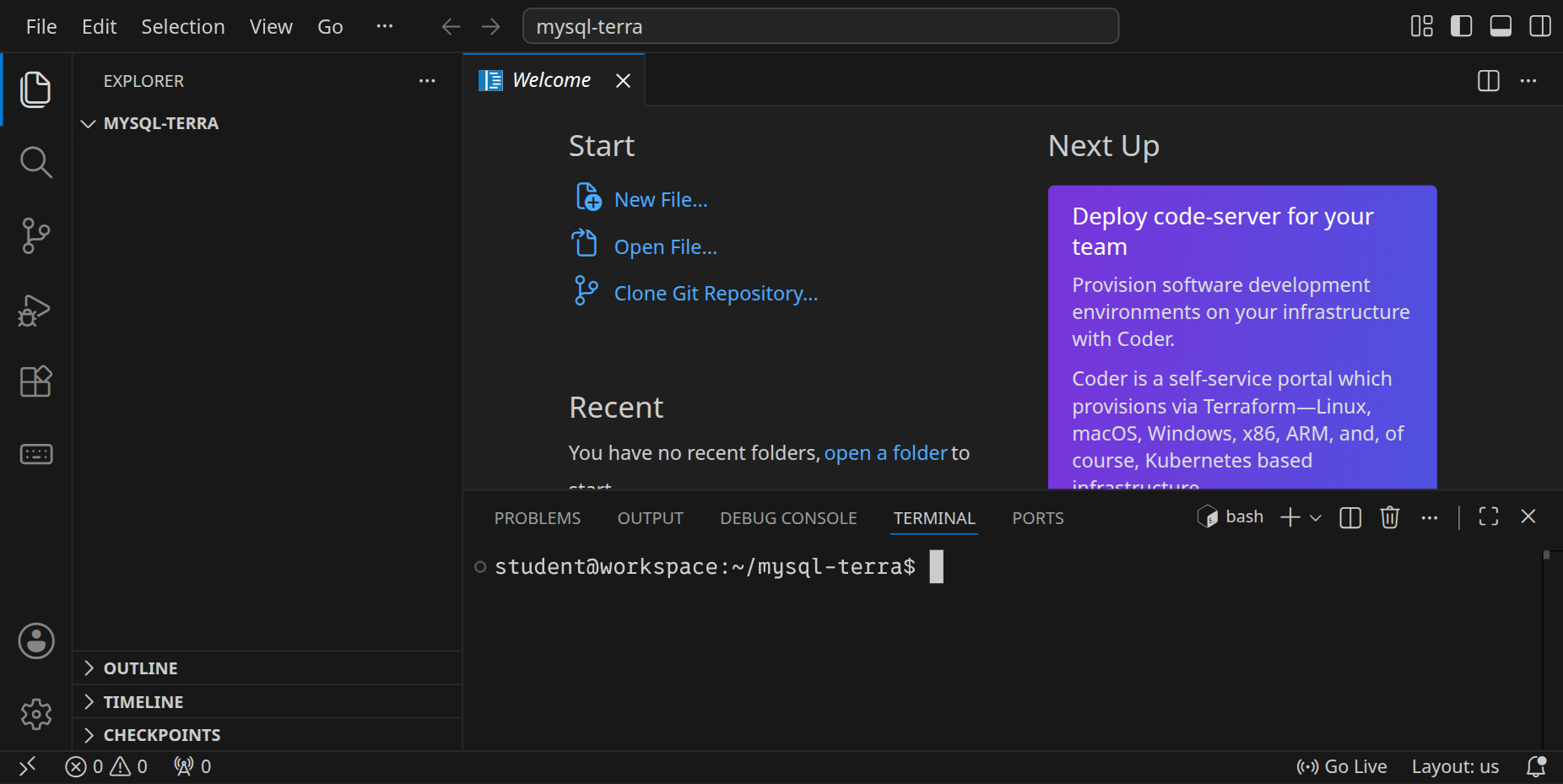The height and width of the screenshot is (784, 1563).
Task: Open the Edit menu
Action: click(x=99, y=27)
